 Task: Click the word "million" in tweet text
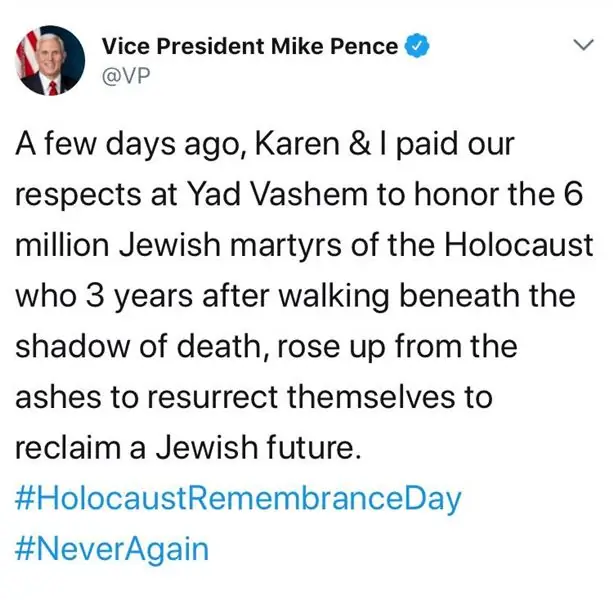[63, 245]
